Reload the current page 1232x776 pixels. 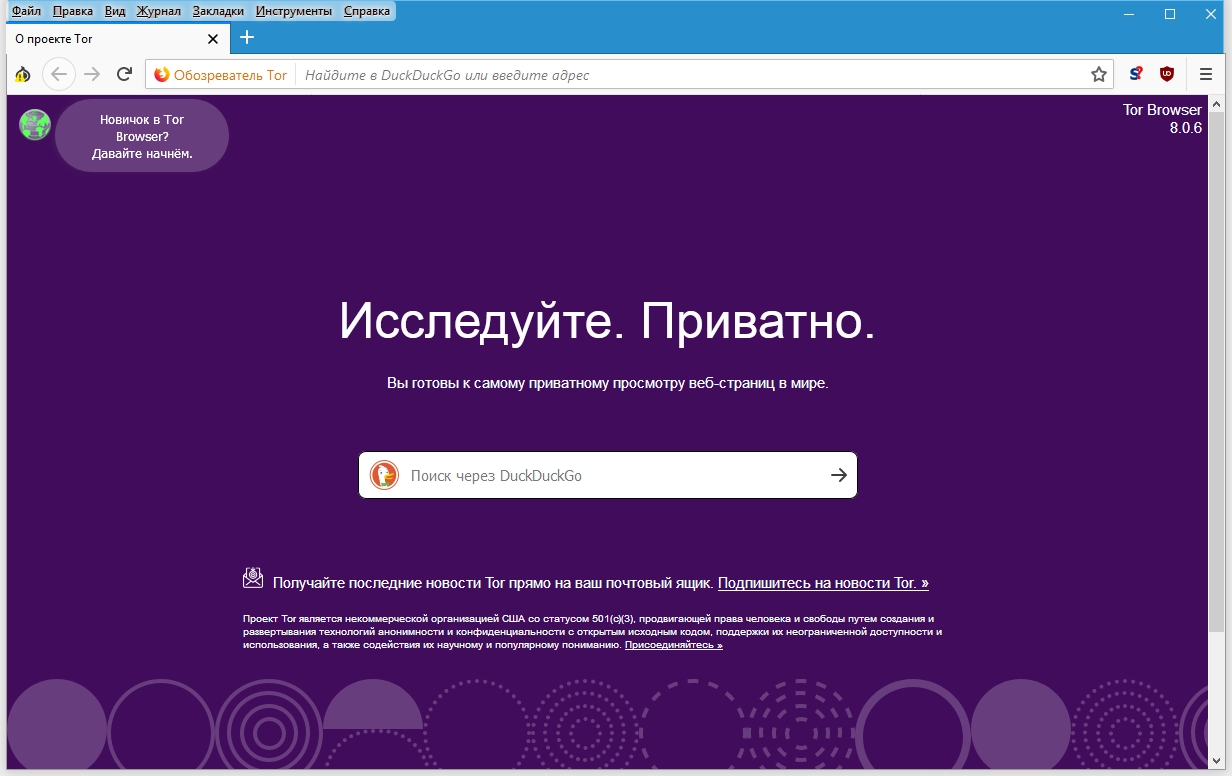tap(124, 74)
